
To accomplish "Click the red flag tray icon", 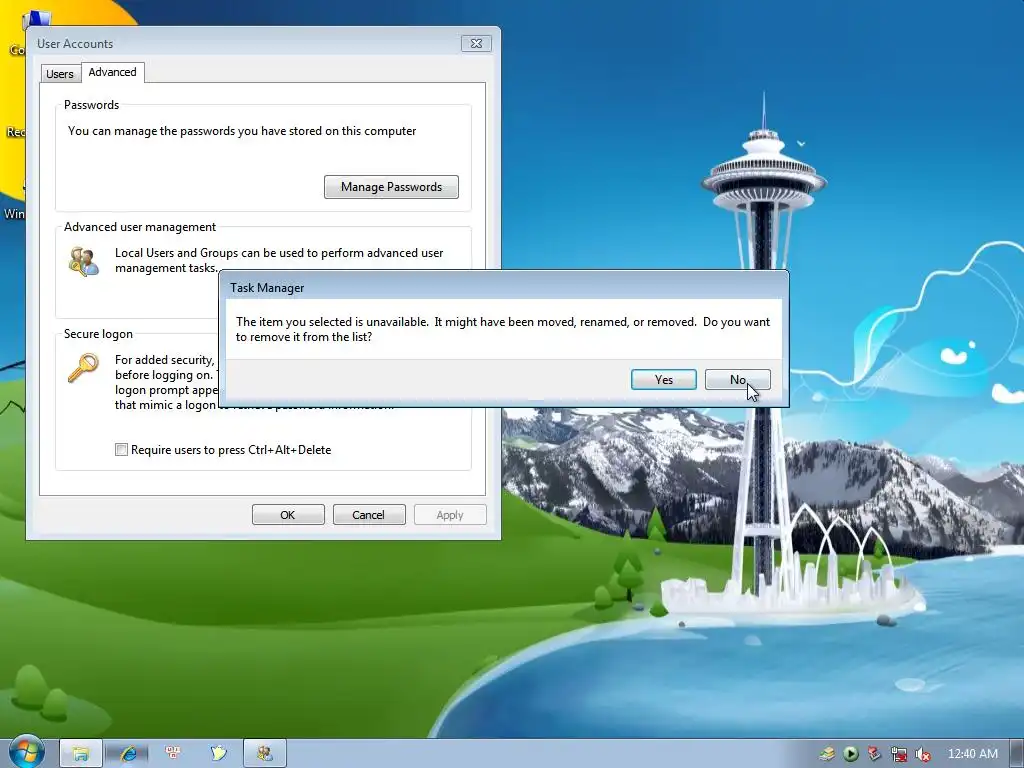I will pos(874,754).
